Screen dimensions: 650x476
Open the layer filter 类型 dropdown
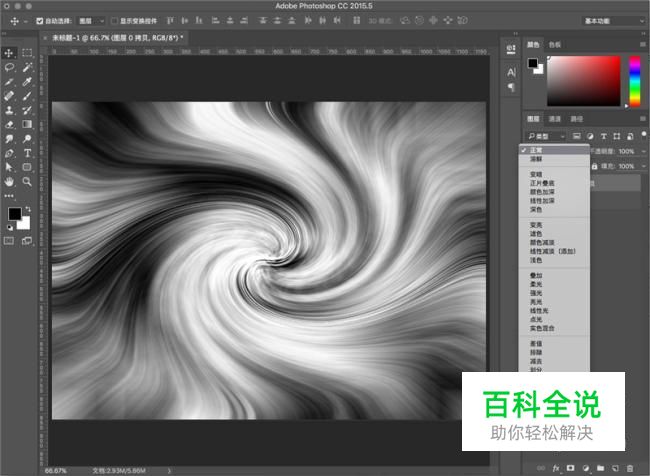point(546,136)
